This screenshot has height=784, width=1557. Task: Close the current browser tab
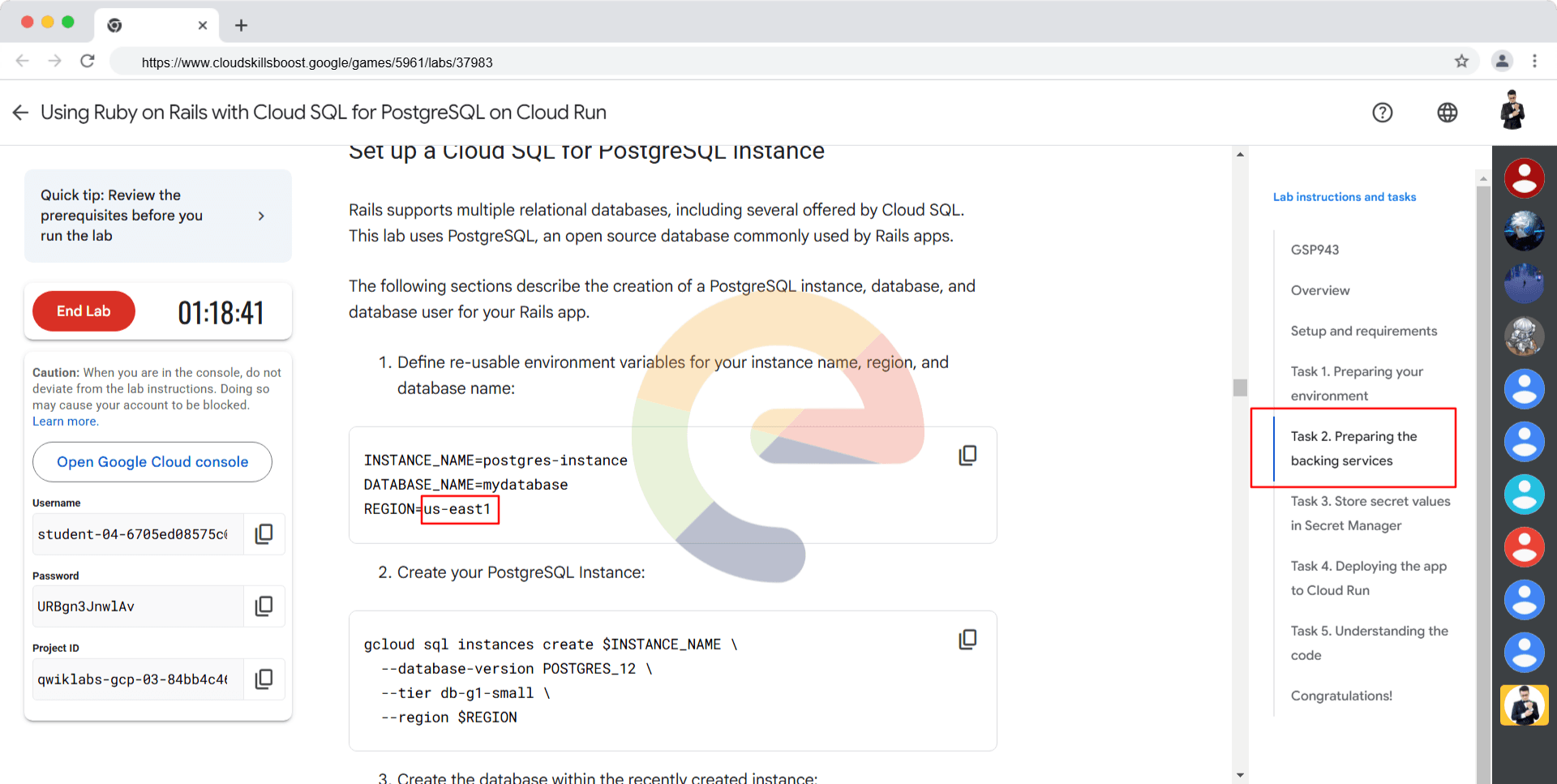[x=203, y=25]
